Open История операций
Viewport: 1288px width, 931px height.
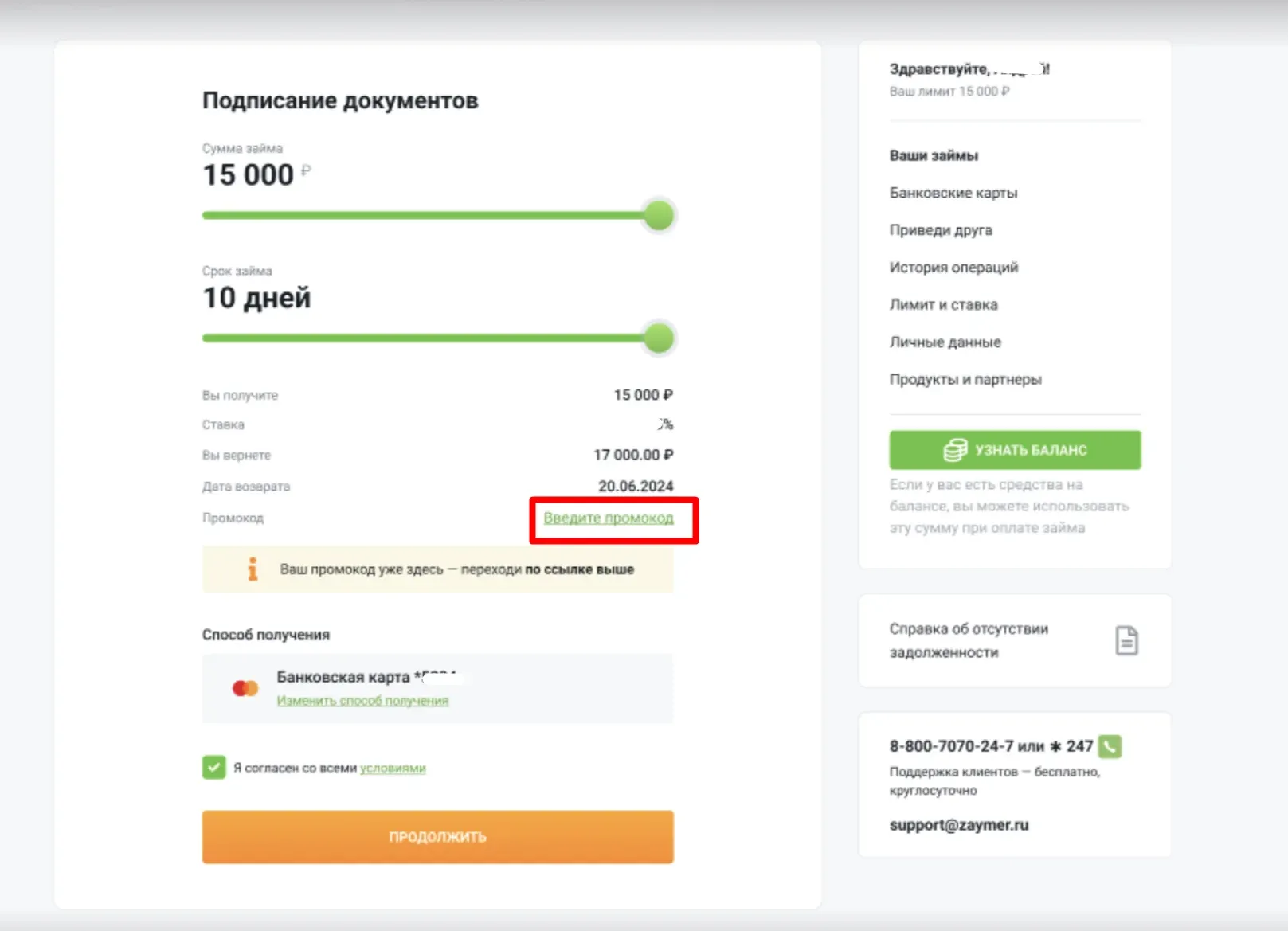[953, 268]
